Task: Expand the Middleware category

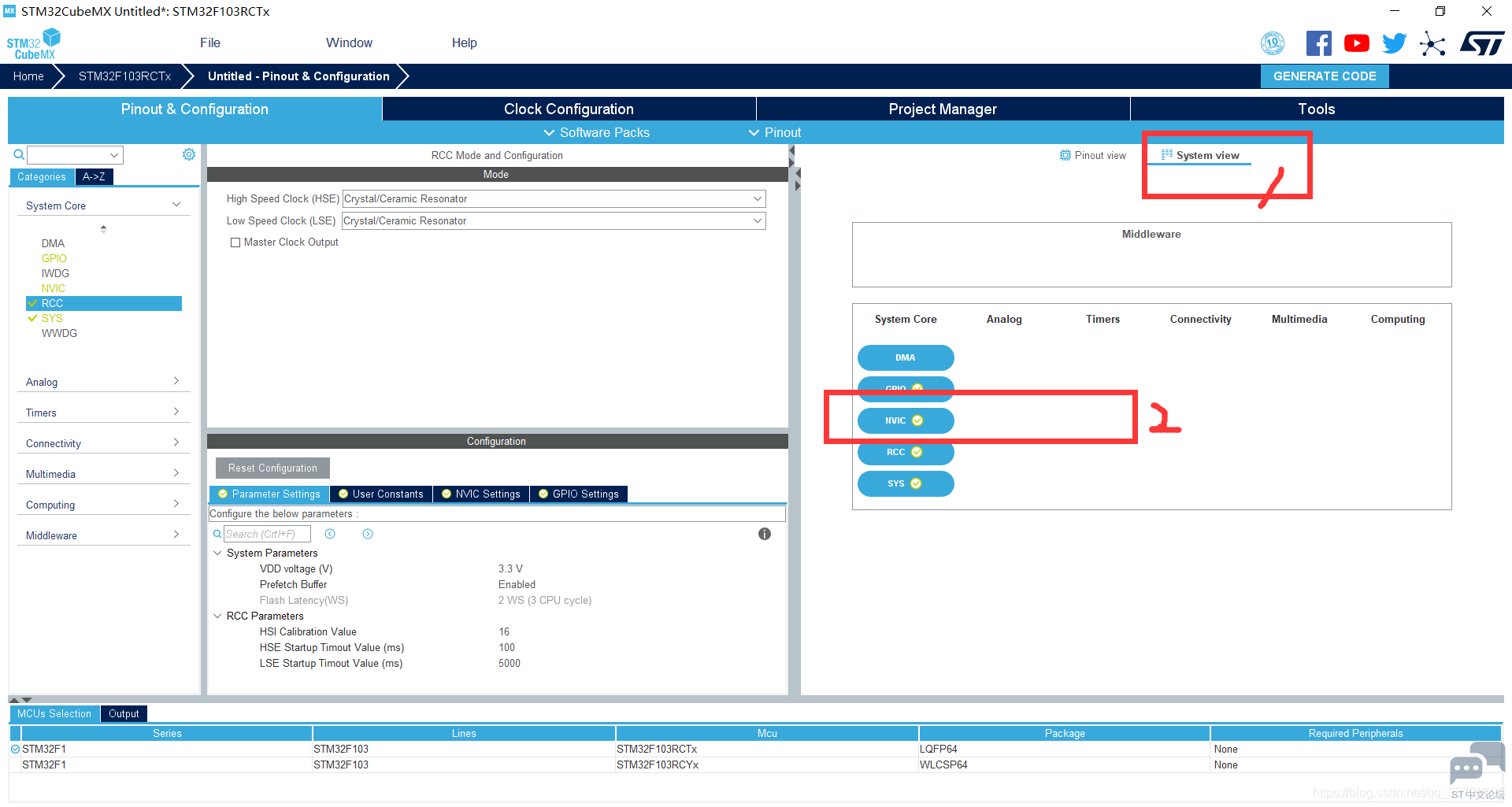Action: (103, 535)
